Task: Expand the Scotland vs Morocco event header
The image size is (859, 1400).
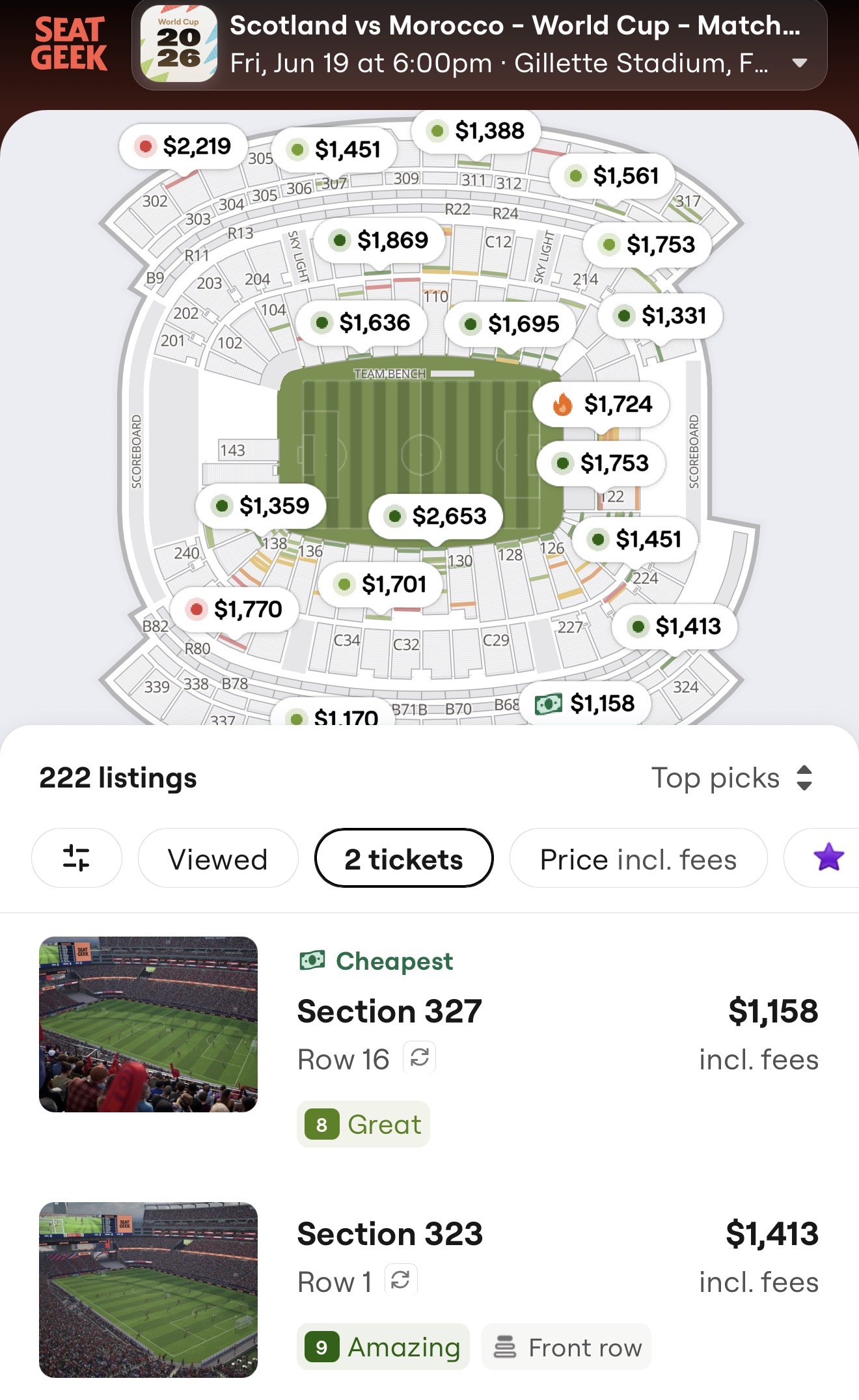Action: coord(480,44)
